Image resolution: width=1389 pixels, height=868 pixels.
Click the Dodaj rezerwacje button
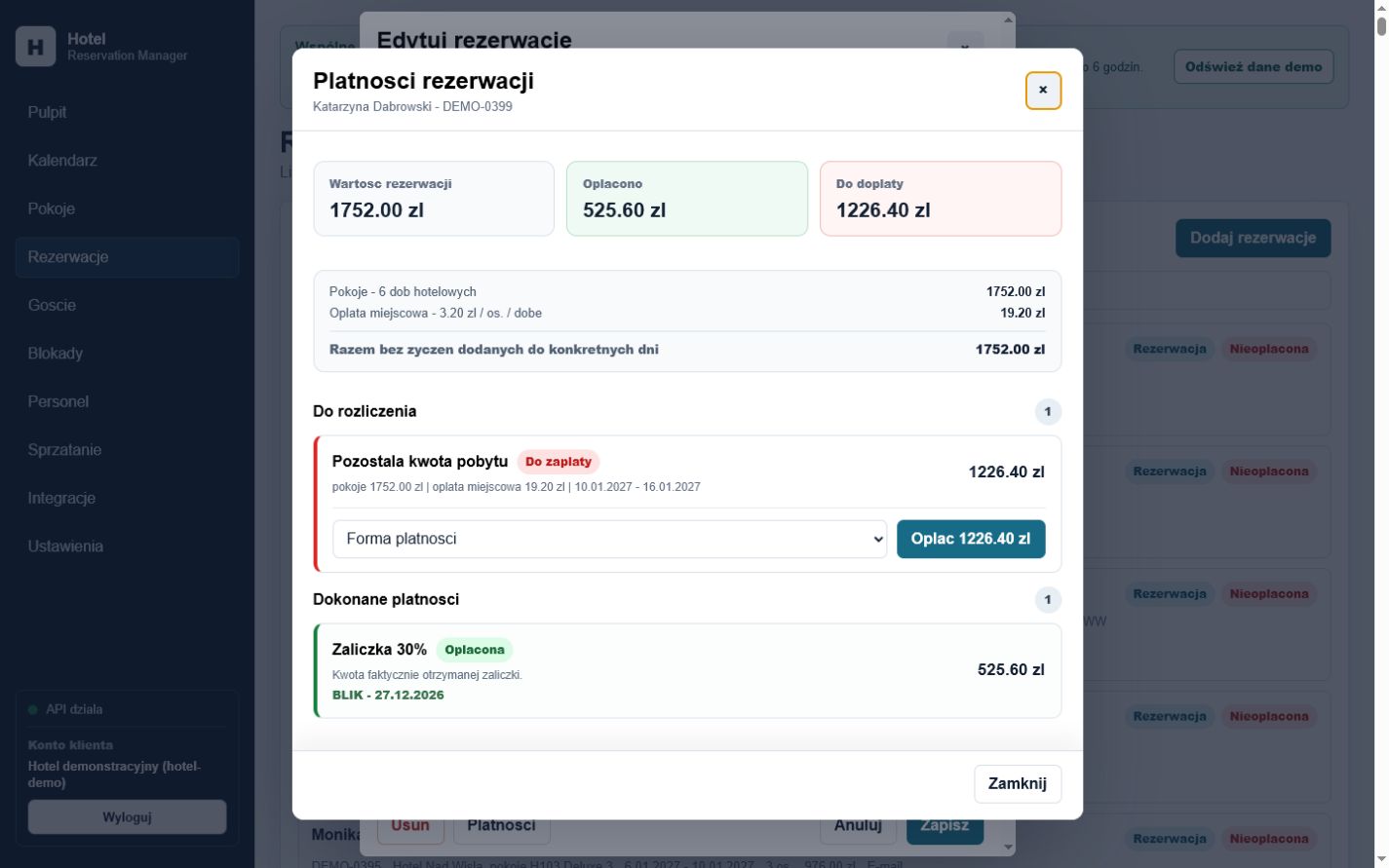[x=1253, y=238]
